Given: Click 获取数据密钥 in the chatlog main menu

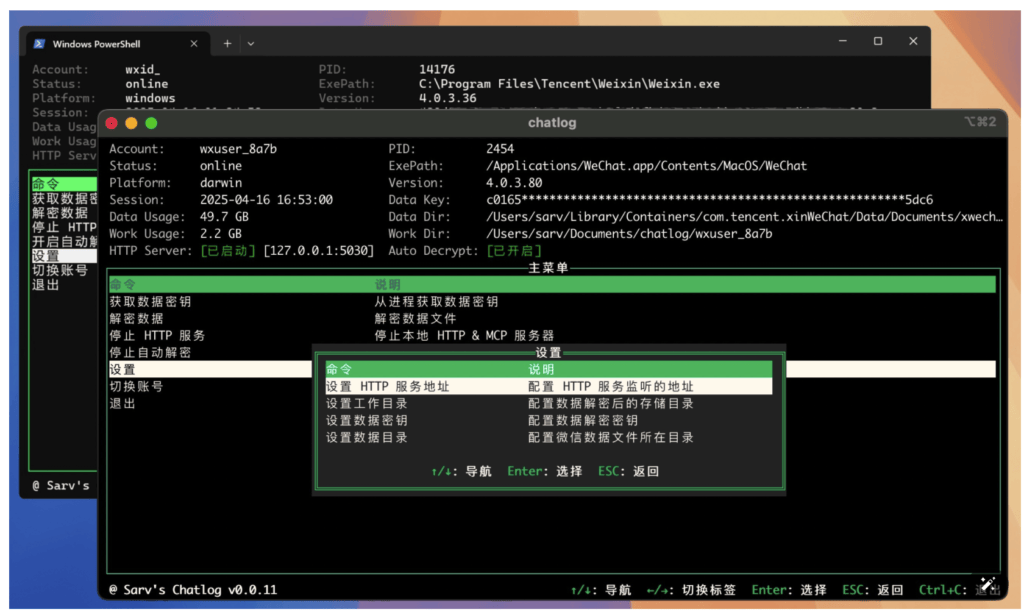Looking at the screenshot, I should click(150, 302).
